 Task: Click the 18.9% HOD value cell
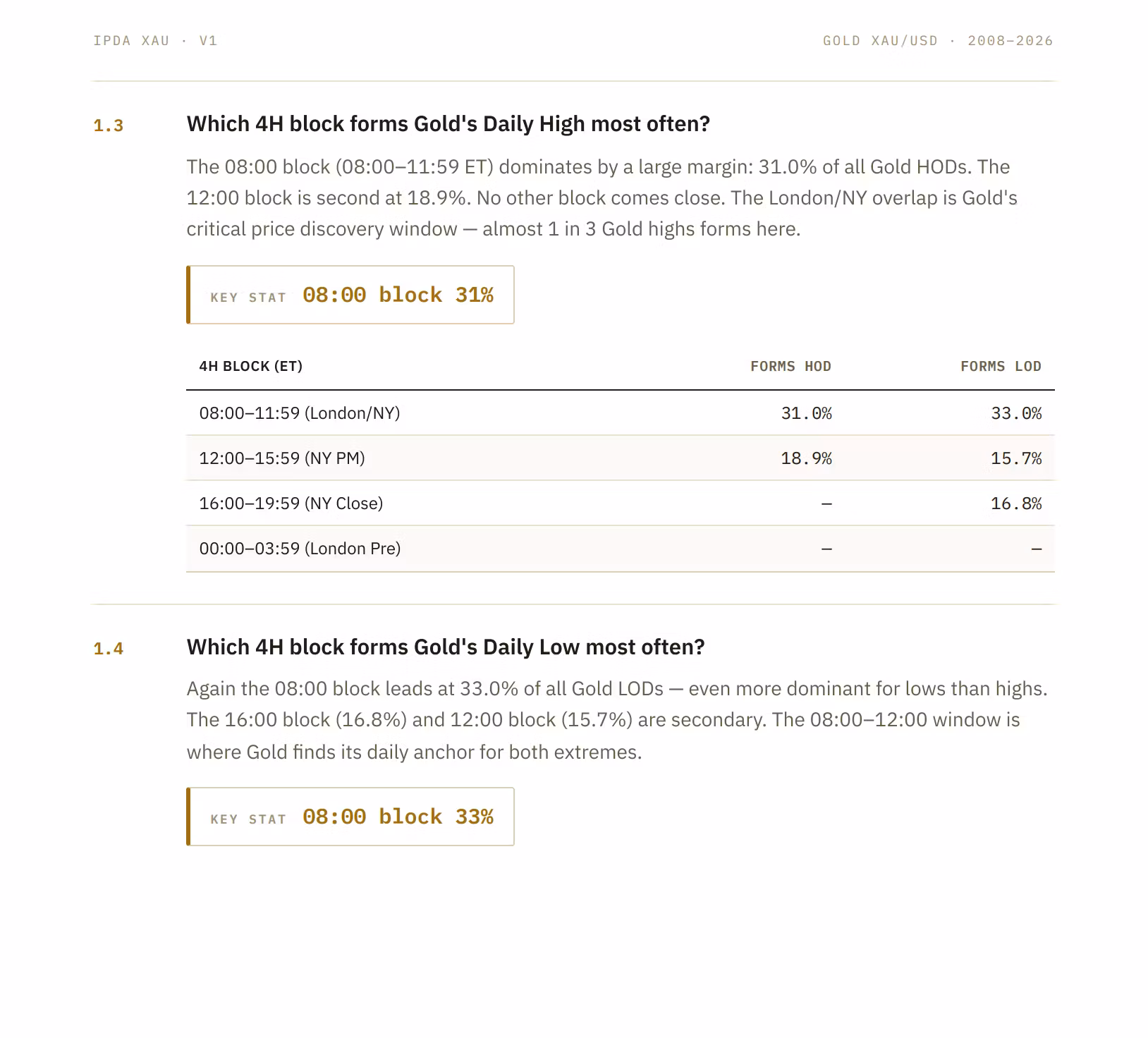coord(806,458)
